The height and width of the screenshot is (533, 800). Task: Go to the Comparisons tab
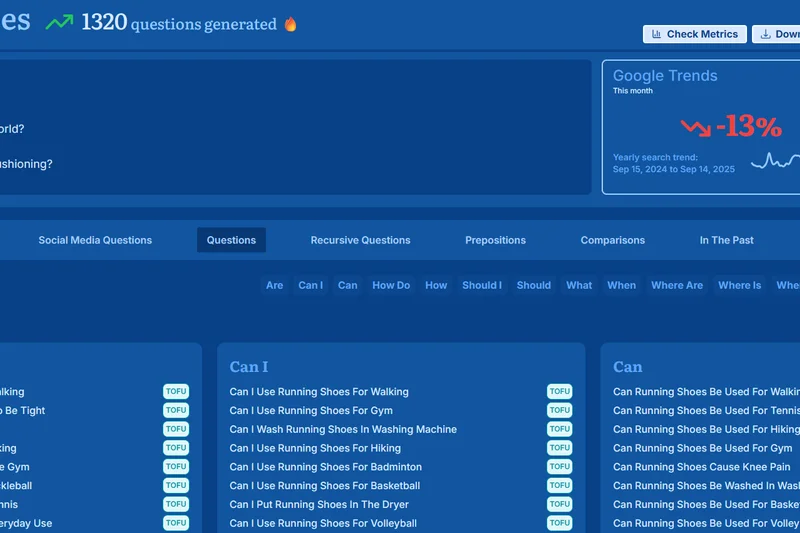[x=612, y=240]
